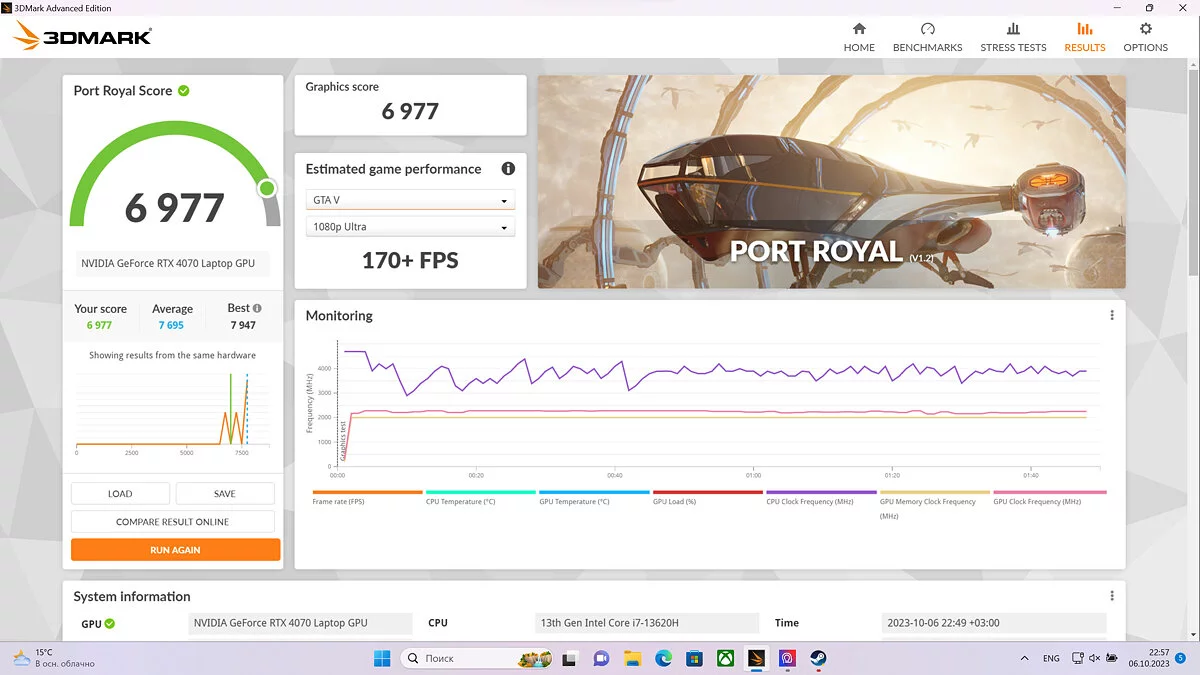Click the estimated game performance info icon
The height and width of the screenshot is (675, 1200).
[508, 169]
